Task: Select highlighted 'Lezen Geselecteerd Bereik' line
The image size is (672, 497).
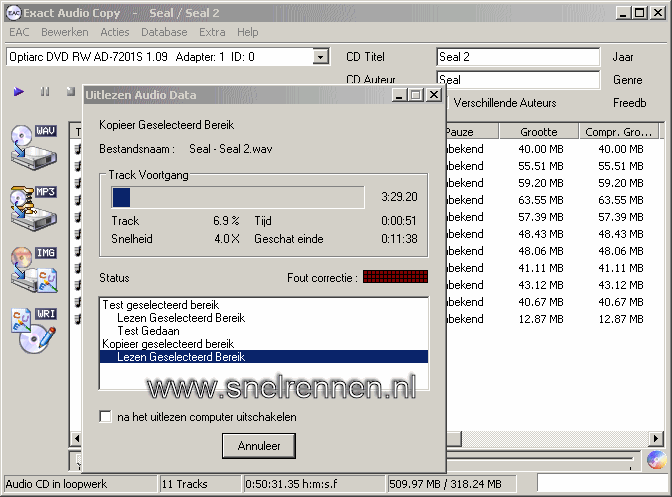Action: tap(264, 356)
